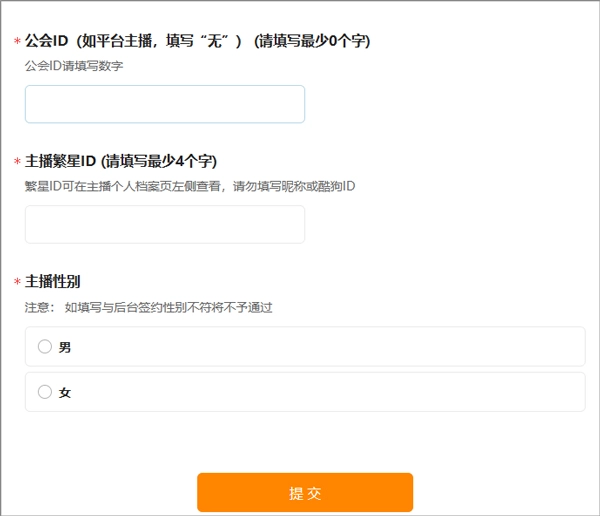600x516 pixels.
Task: Click the 公会ID input field
Action: [x=165, y=104]
